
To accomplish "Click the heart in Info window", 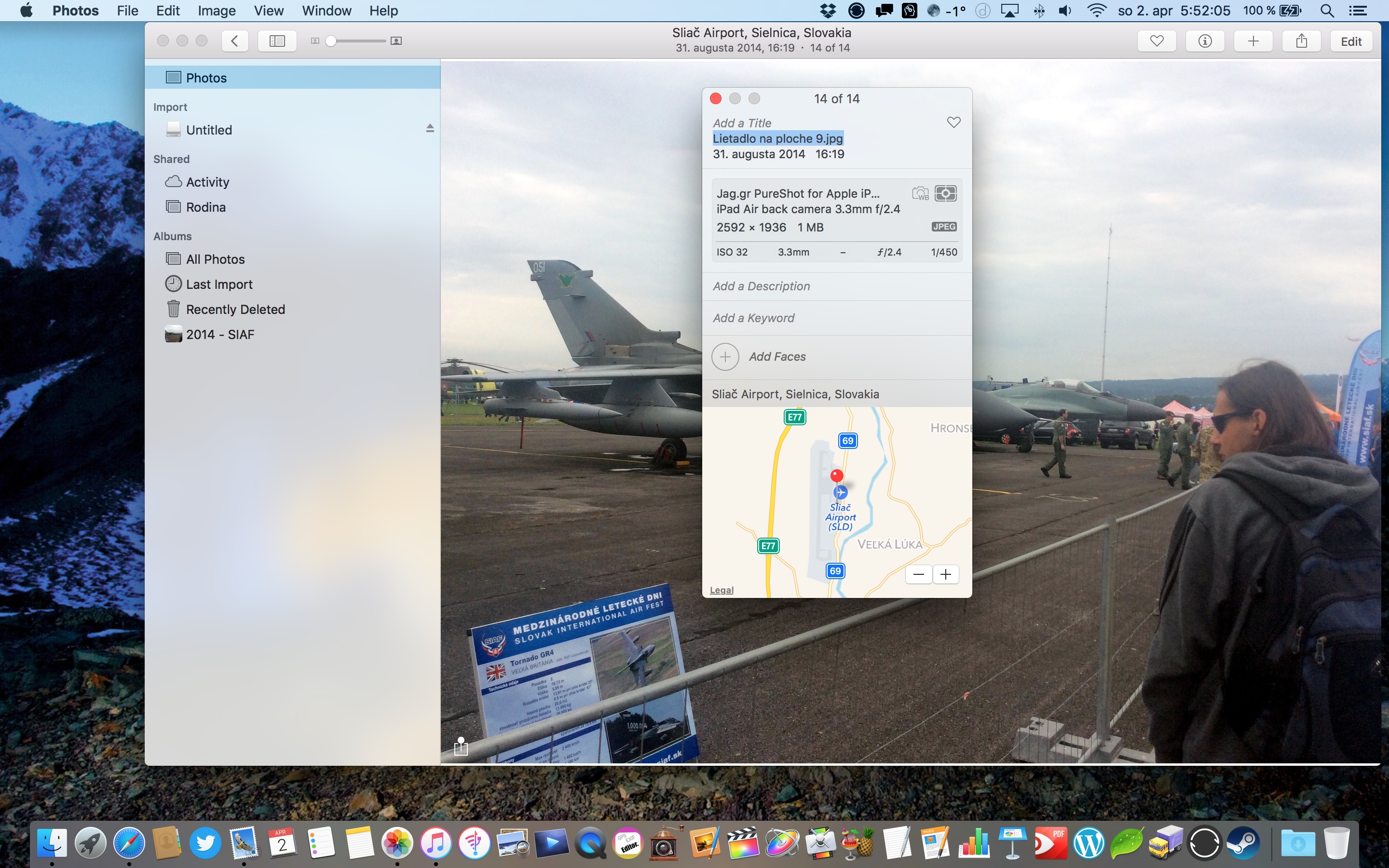I will pyautogui.click(x=953, y=122).
